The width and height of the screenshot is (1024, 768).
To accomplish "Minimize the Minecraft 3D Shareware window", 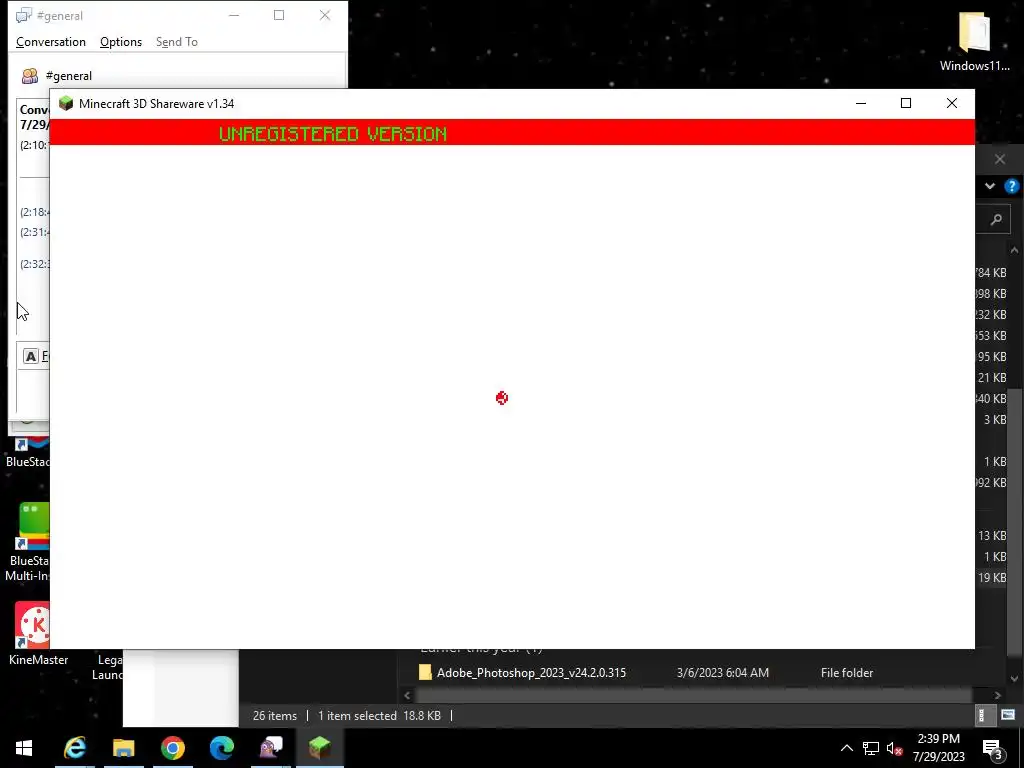I will [x=861, y=103].
